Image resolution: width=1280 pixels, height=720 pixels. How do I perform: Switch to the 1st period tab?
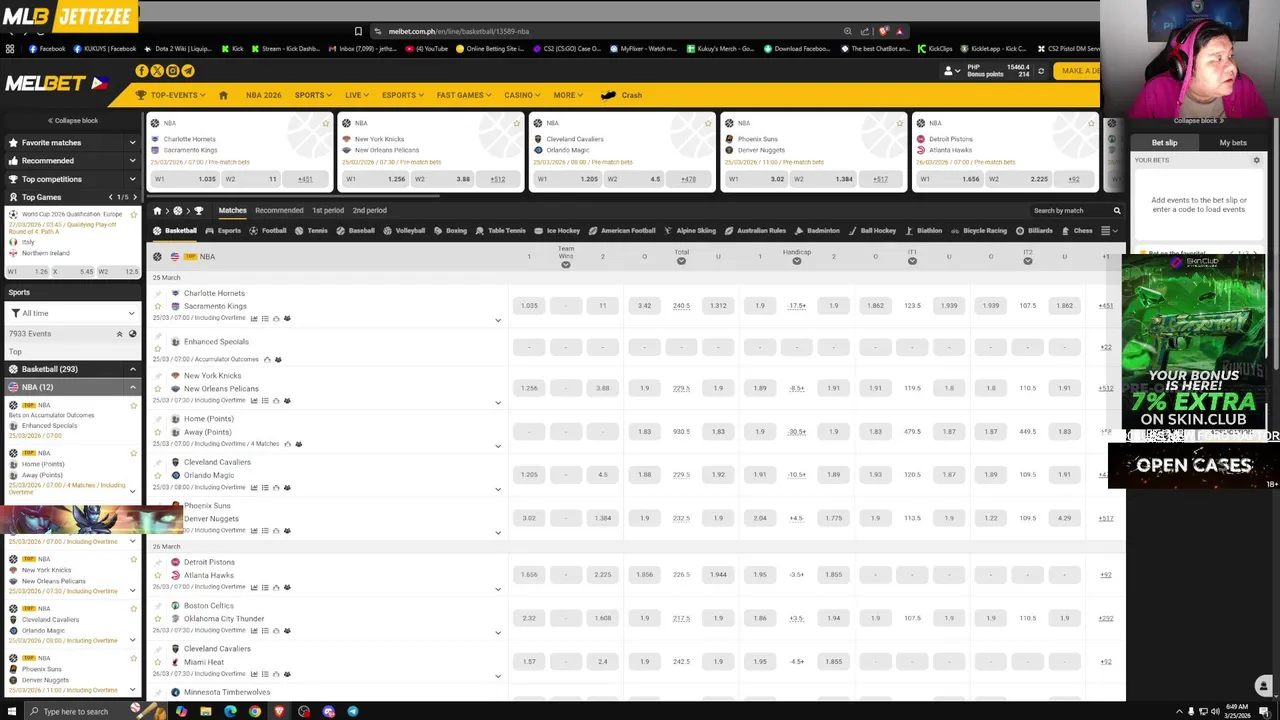[327, 211]
